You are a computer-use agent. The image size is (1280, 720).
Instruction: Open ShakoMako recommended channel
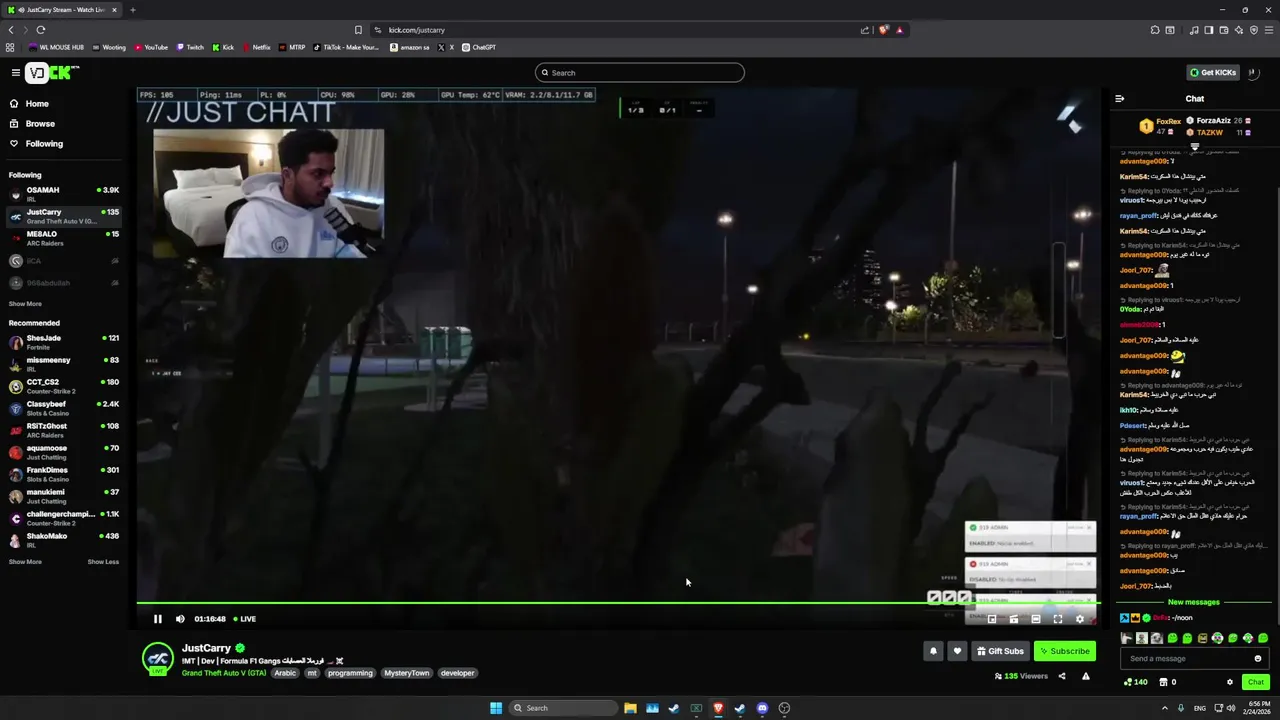(65, 540)
